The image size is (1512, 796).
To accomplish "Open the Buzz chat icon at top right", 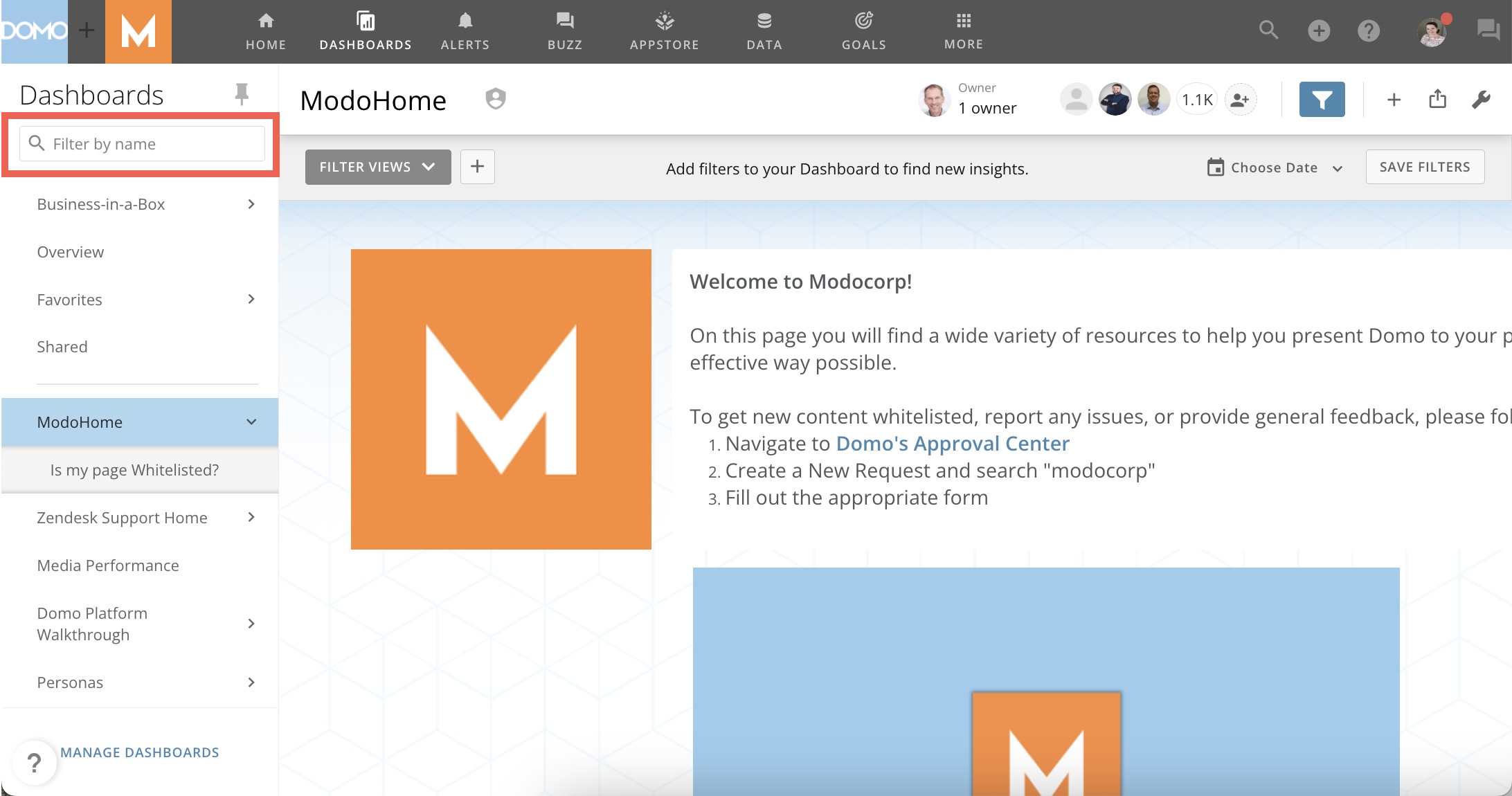I will (1488, 30).
